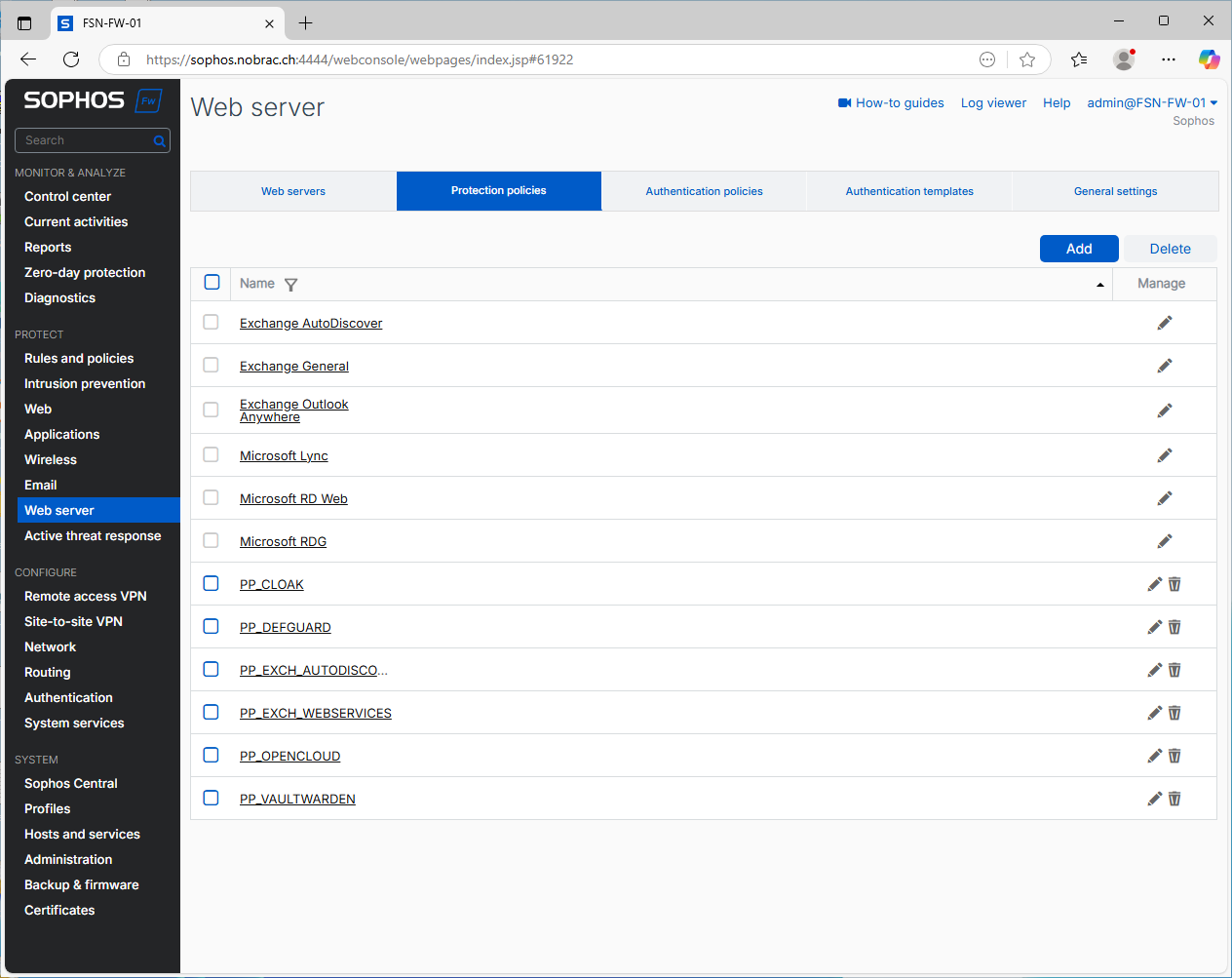Click the edit pencil for PP_DEFGUARD
This screenshot has width=1232, height=978.
click(x=1155, y=627)
